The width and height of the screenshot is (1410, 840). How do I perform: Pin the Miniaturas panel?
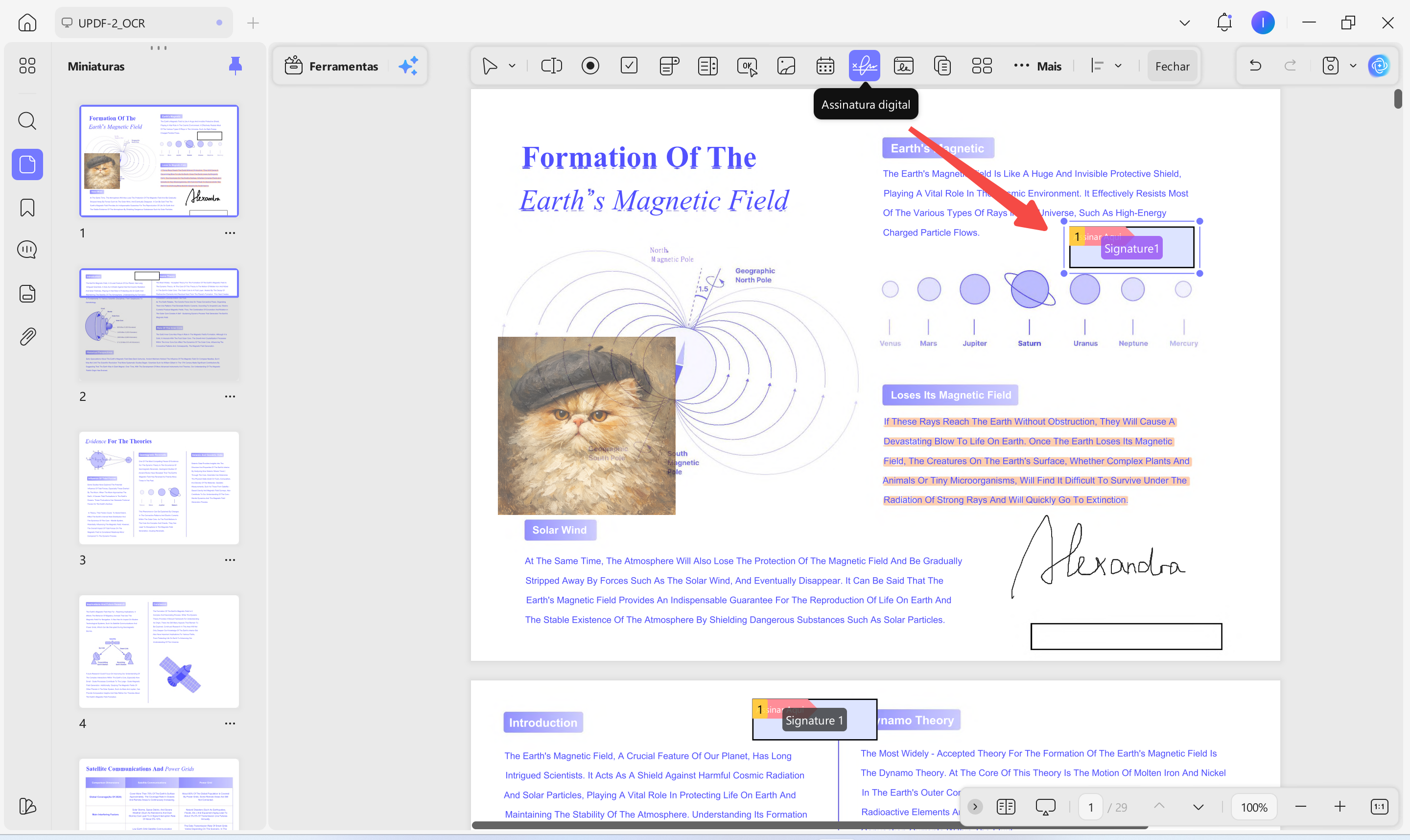point(235,66)
